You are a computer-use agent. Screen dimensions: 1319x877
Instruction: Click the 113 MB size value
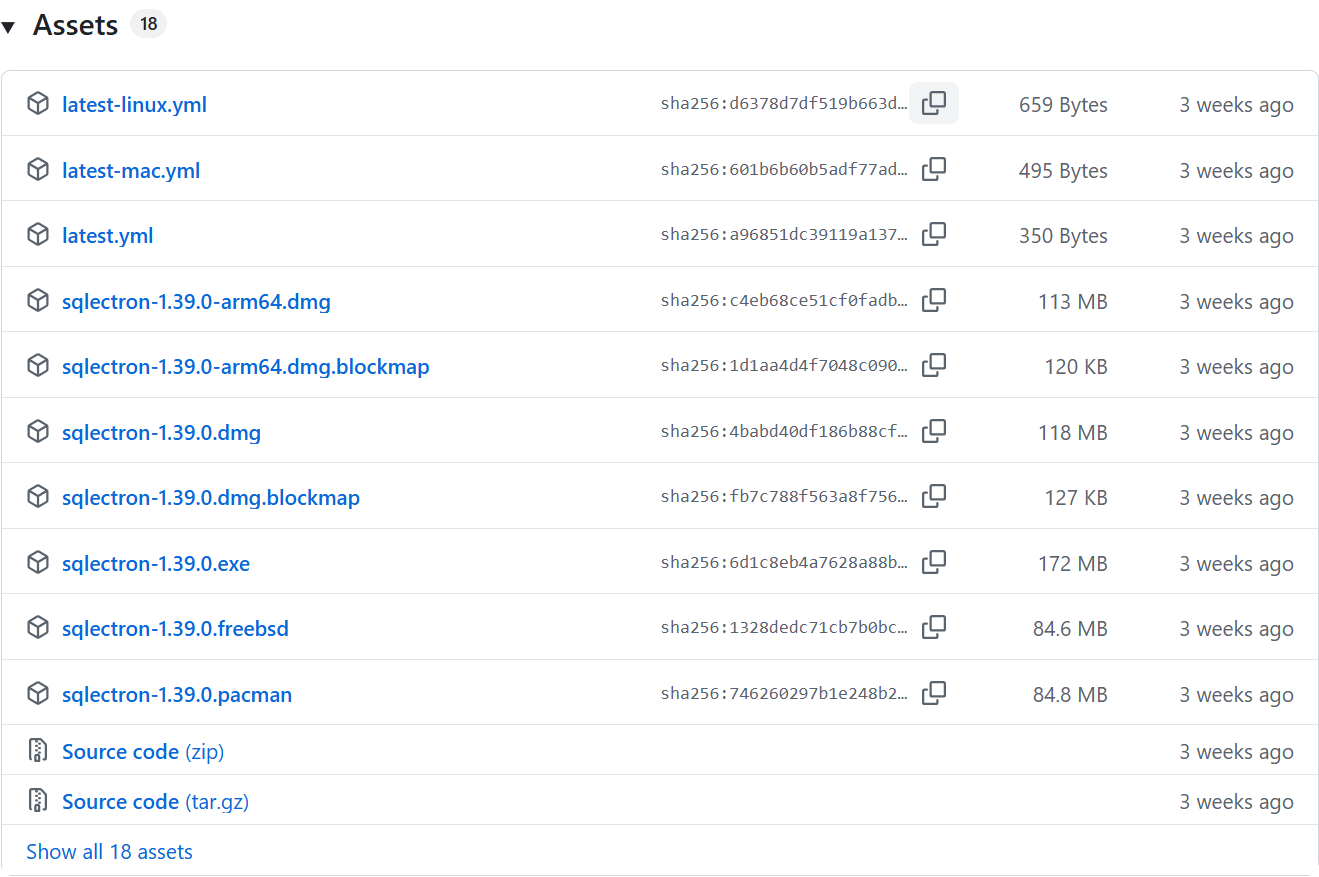point(1073,302)
